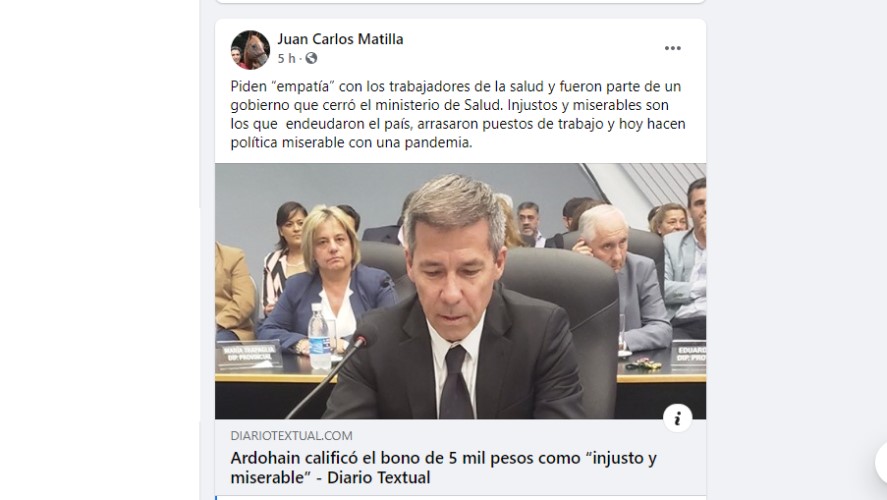The height and width of the screenshot is (500, 887).
Task: Open the Ardohain bono headline article link
Action: tap(444, 467)
